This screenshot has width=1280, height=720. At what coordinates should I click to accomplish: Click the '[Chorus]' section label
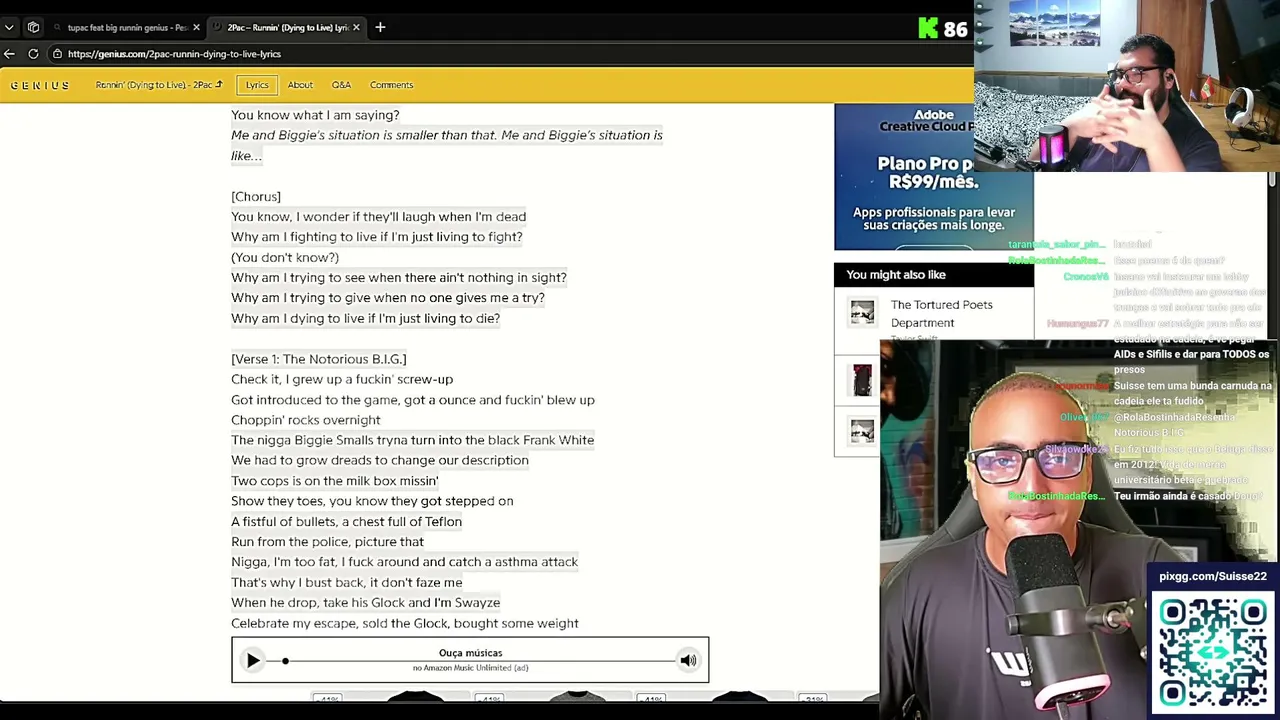(256, 197)
